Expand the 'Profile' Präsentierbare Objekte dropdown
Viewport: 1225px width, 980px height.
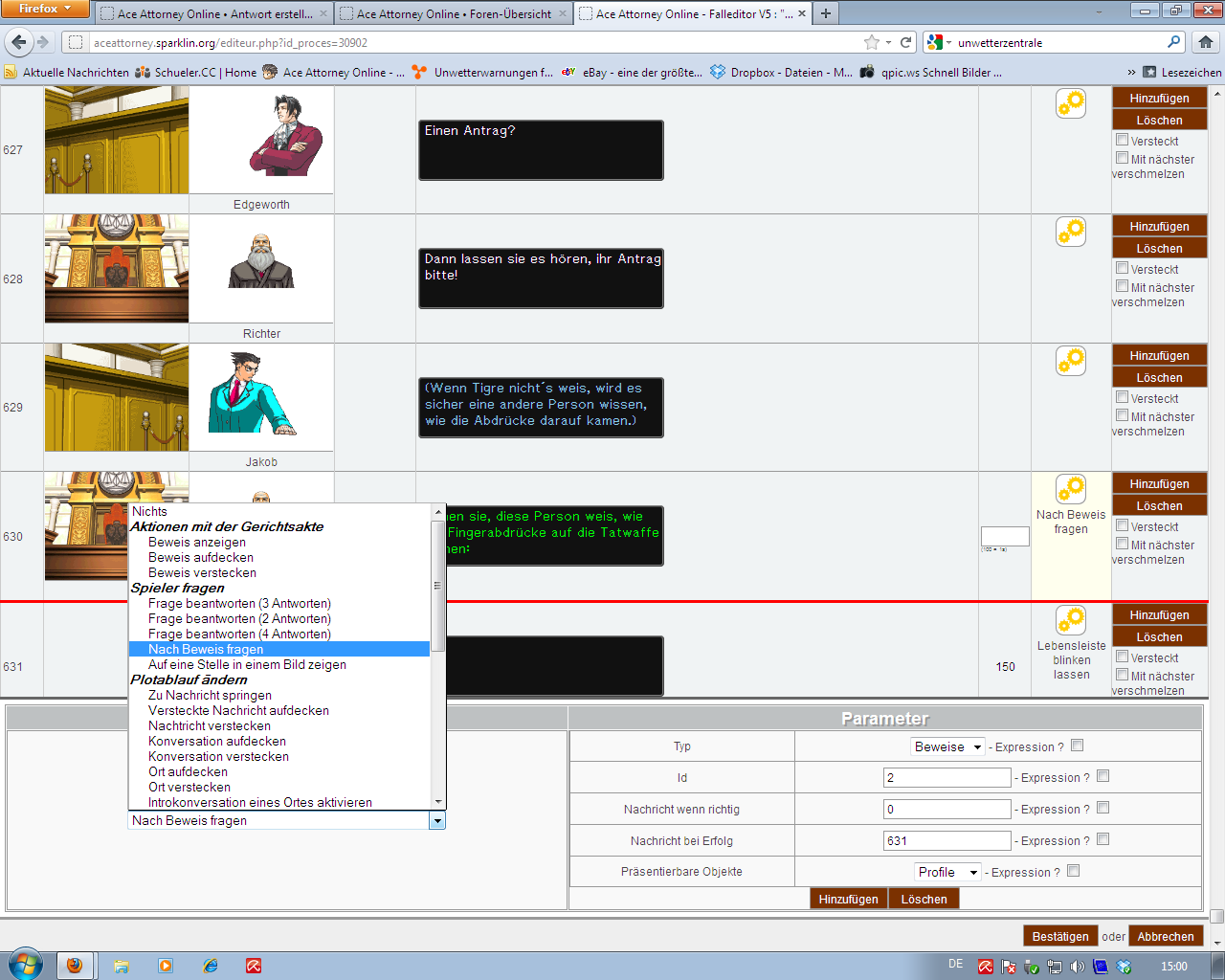coord(947,872)
